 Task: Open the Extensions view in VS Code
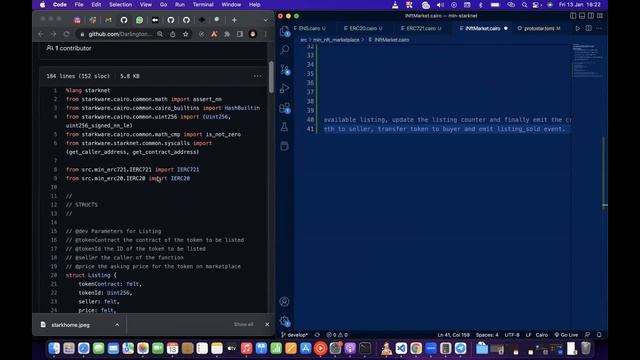point(284,108)
